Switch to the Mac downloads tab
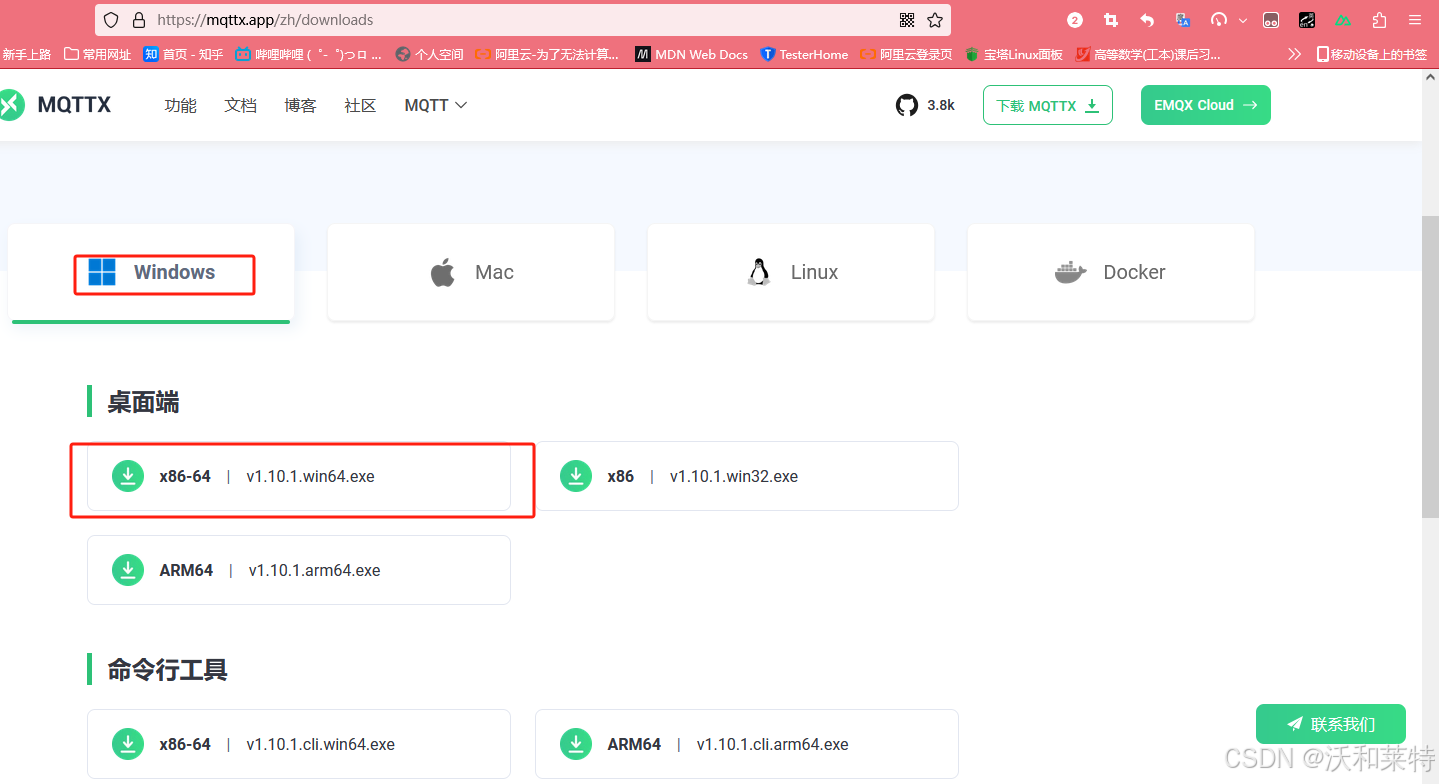The width and height of the screenshot is (1439, 784). coord(471,272)
